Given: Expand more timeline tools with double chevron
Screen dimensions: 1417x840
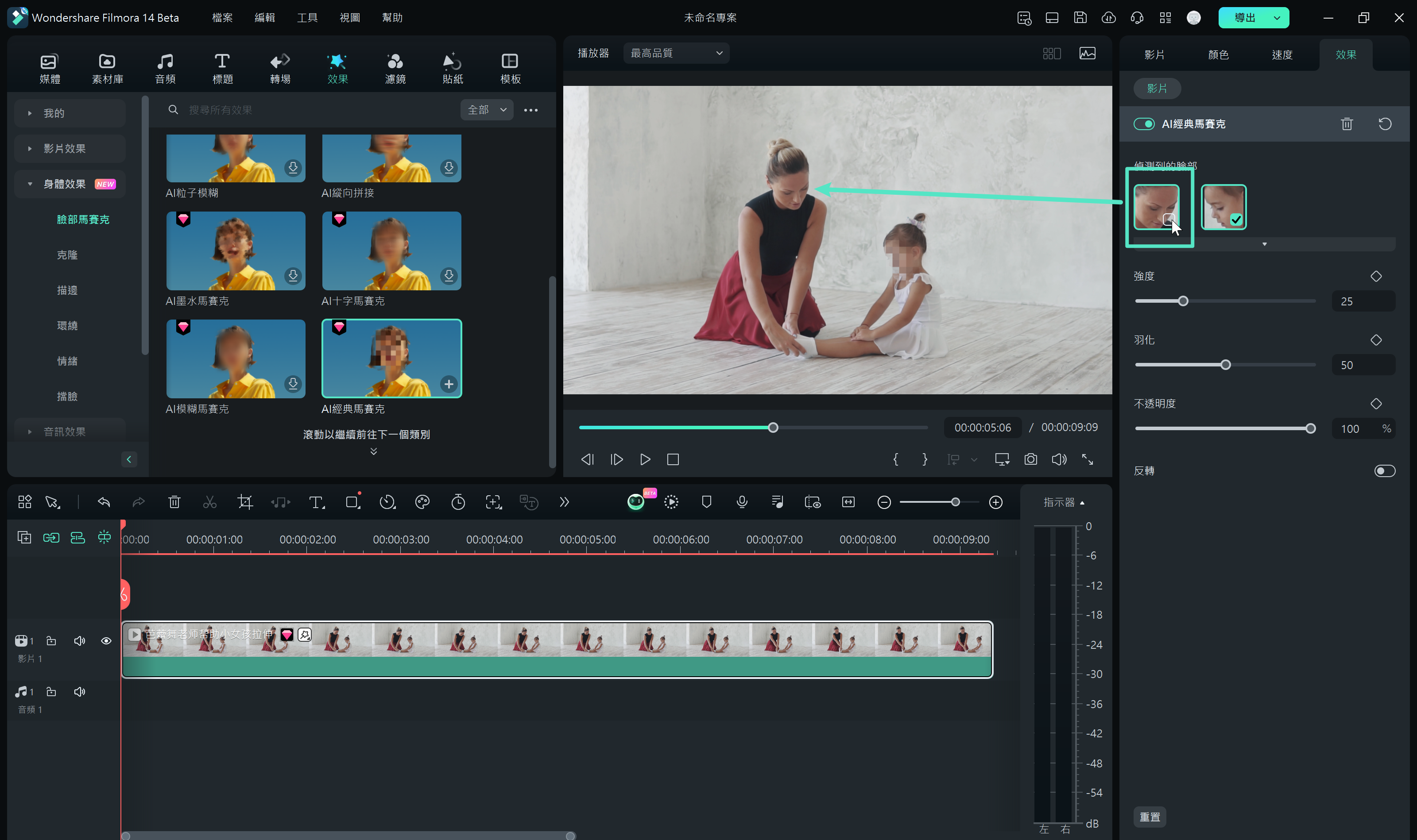Looking at the screenshot, I should (564, 502).
